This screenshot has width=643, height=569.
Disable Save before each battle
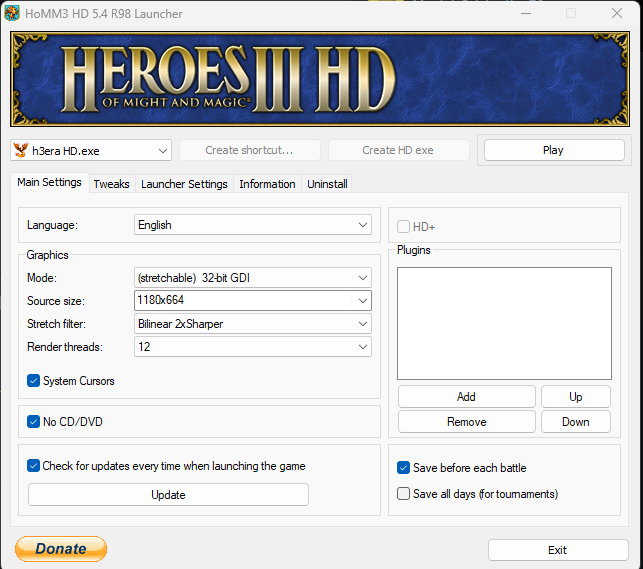coord(404,468)
